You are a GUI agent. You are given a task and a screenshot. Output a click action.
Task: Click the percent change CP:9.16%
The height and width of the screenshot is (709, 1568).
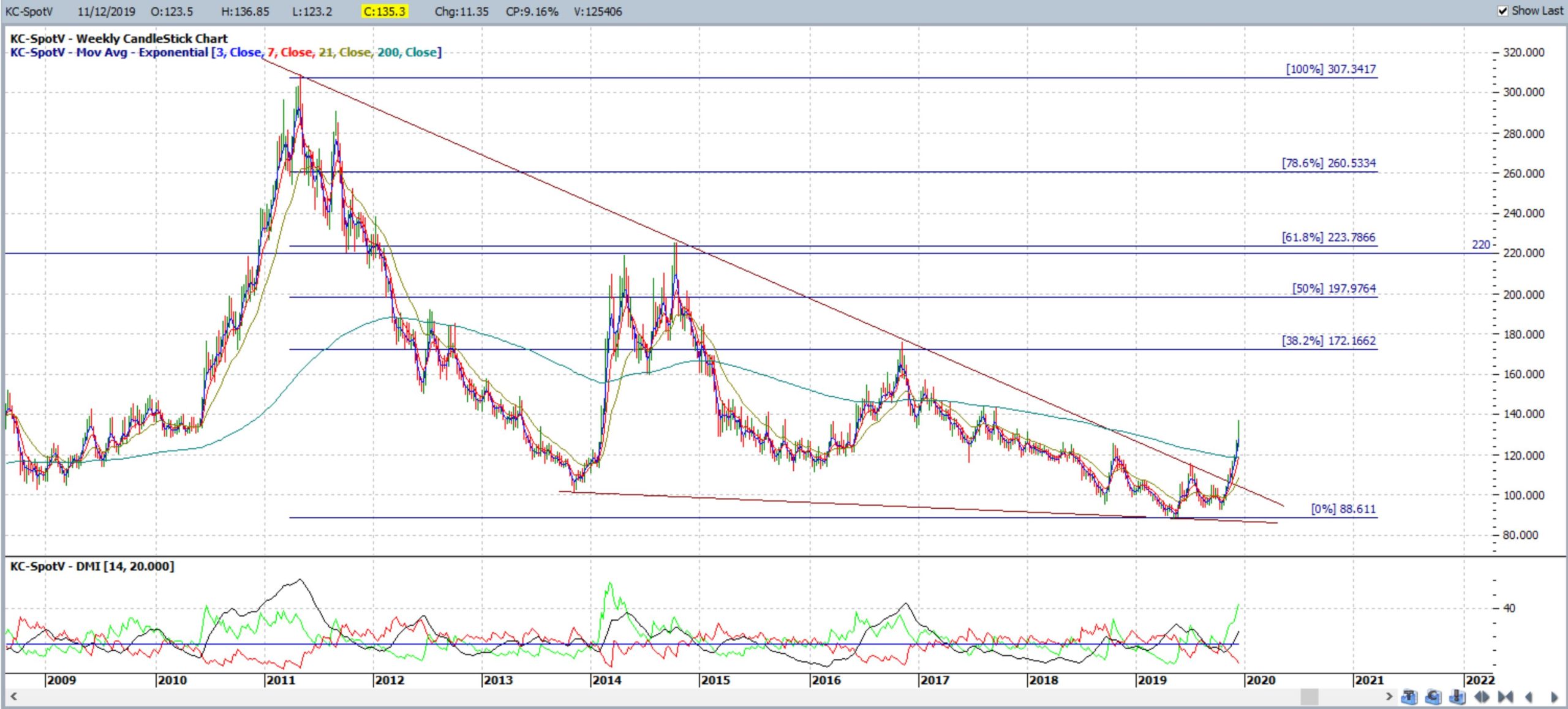[532, 12]
